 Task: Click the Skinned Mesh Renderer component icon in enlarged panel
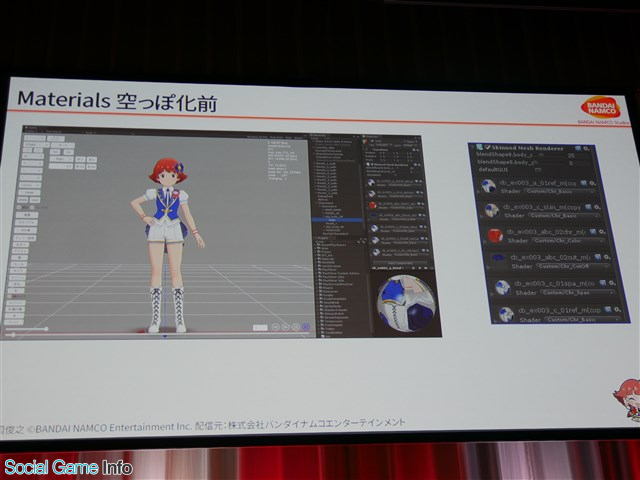(479, 147)
